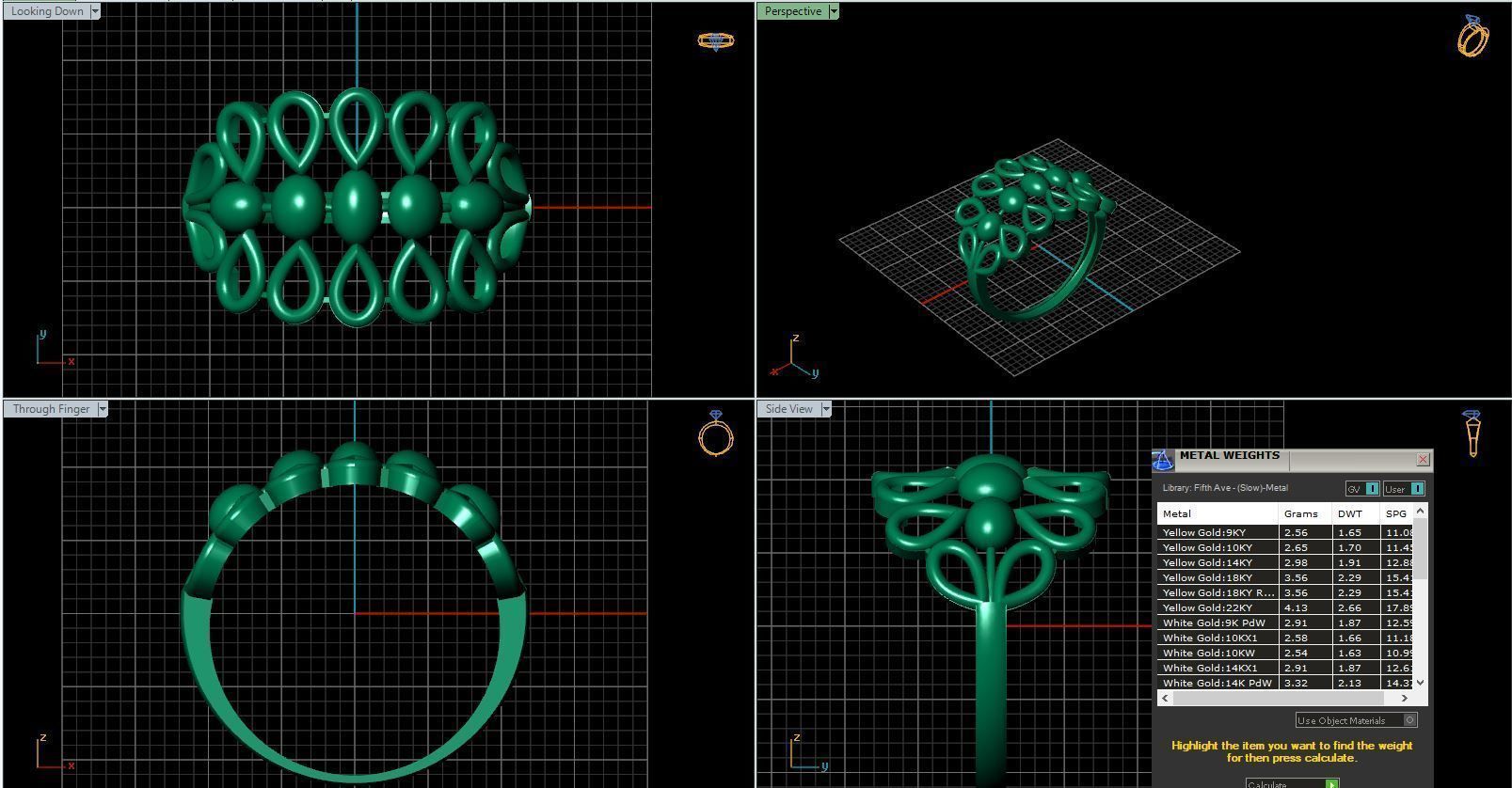The width and height of the screenshot is (1512, 788).
Task: Select the Through Finger viewport label
Action: click(x=51, y=409)
